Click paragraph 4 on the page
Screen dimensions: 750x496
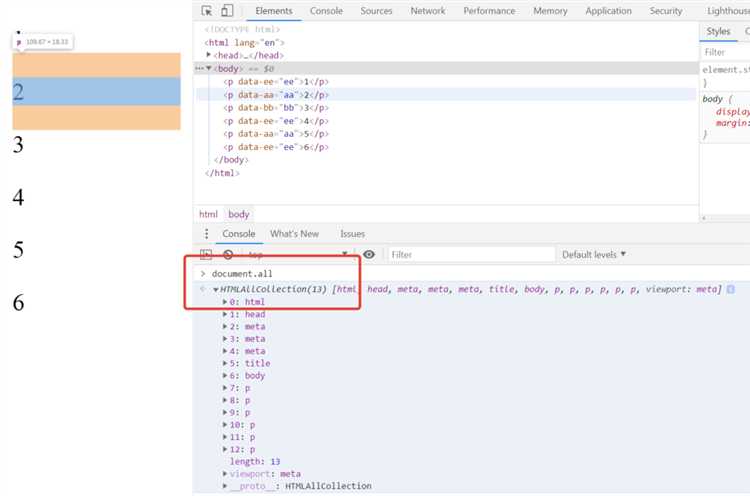coord(18,197)
